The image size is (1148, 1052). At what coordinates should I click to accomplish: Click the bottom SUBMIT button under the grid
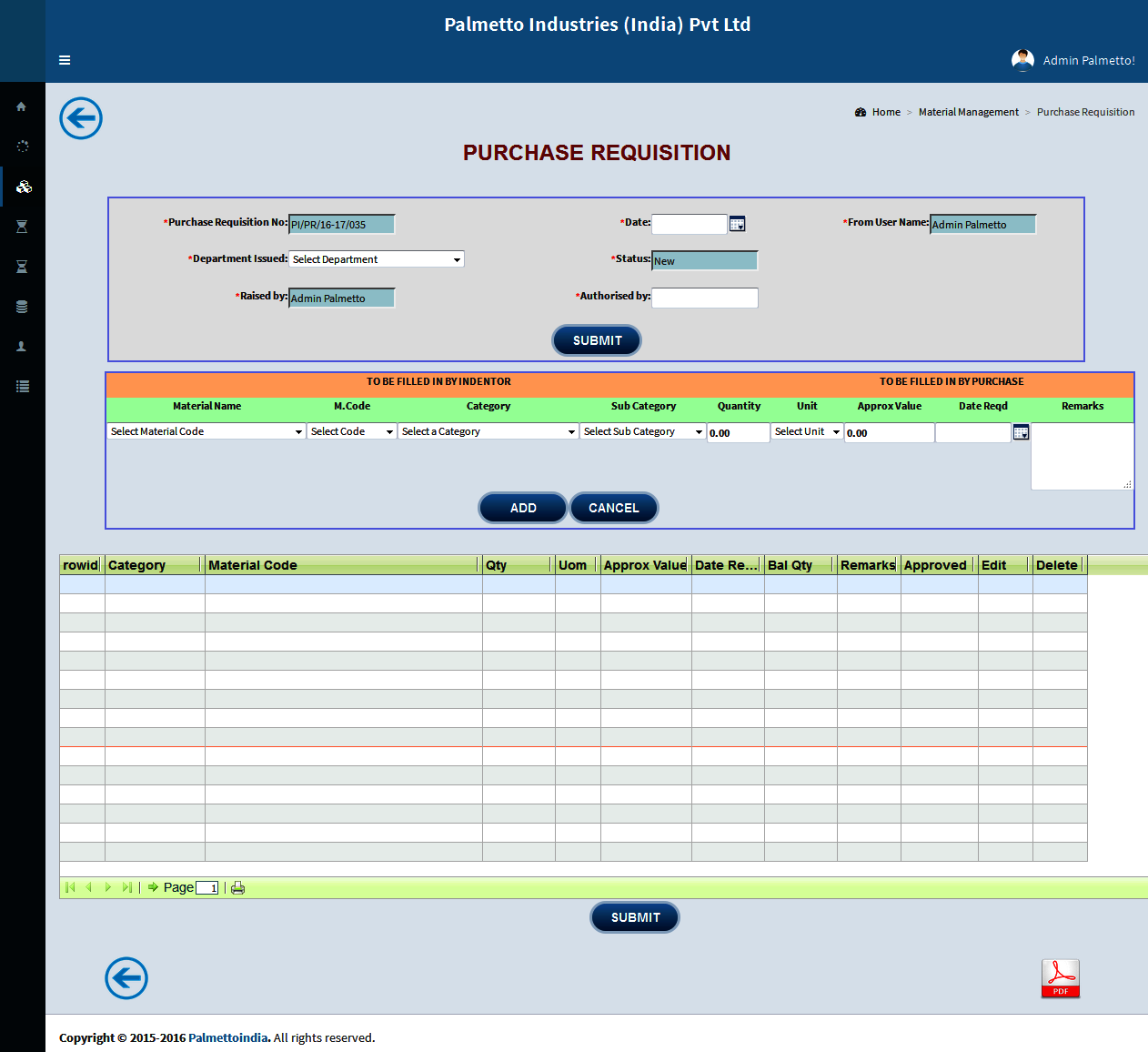[x=635, y=917]
